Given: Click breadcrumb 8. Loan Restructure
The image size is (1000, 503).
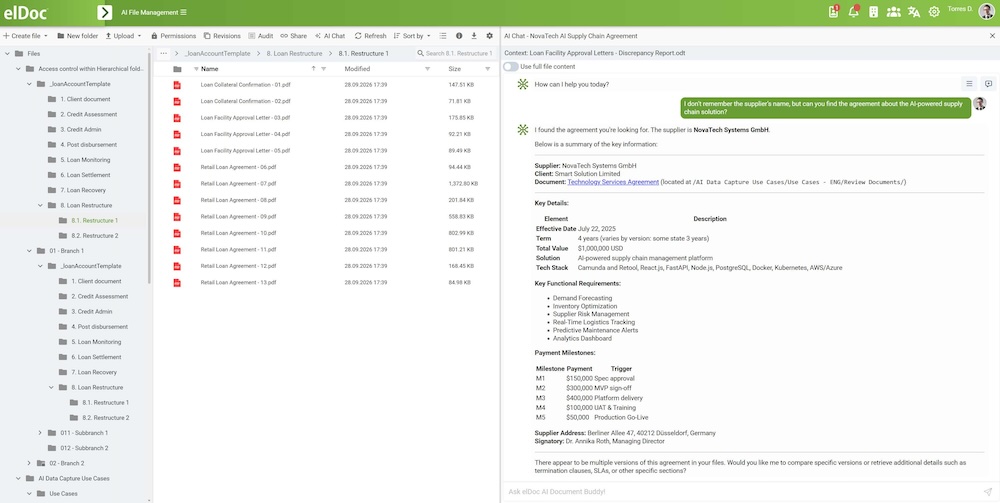Looking at the screenshot, I should 294,54.
